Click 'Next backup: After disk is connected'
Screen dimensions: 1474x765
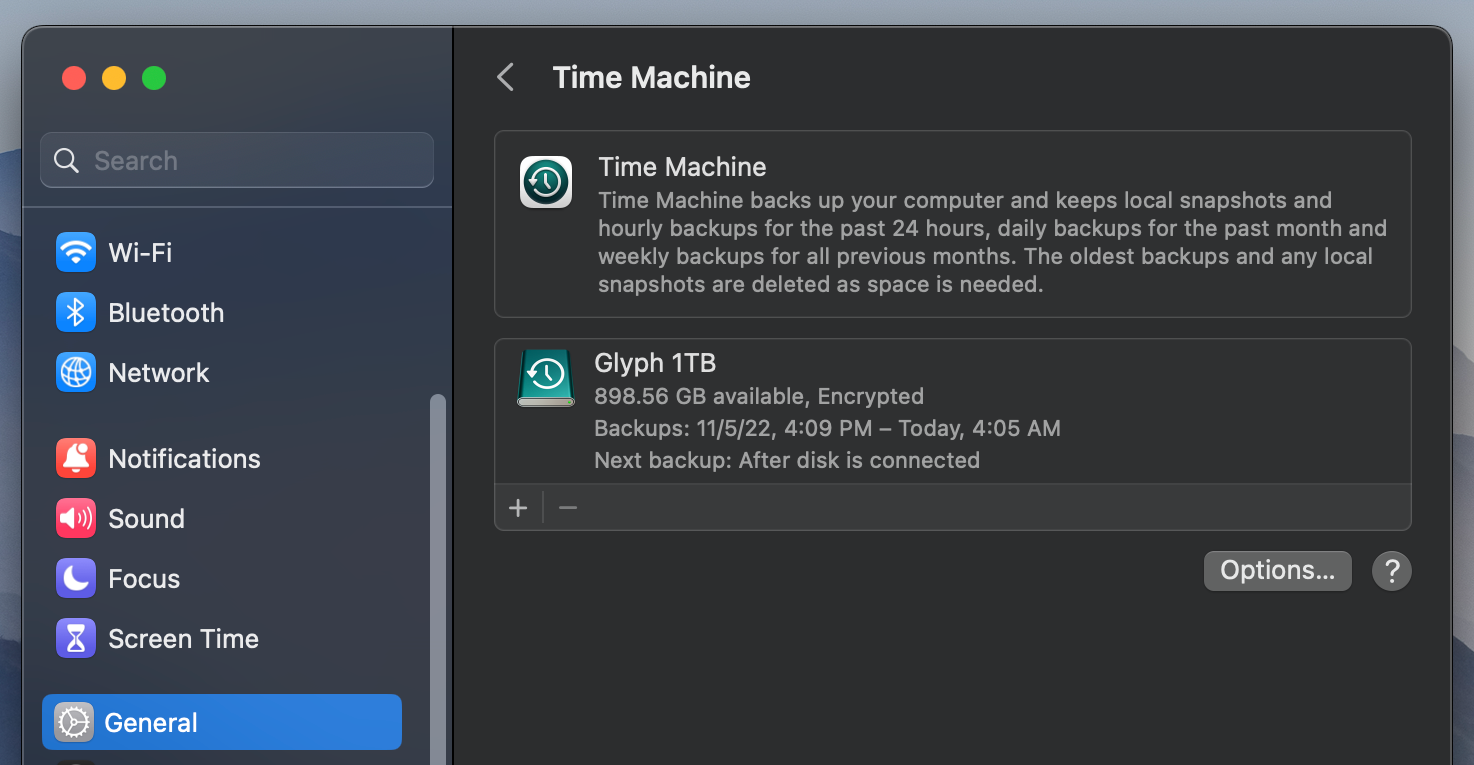pos(787,461)
